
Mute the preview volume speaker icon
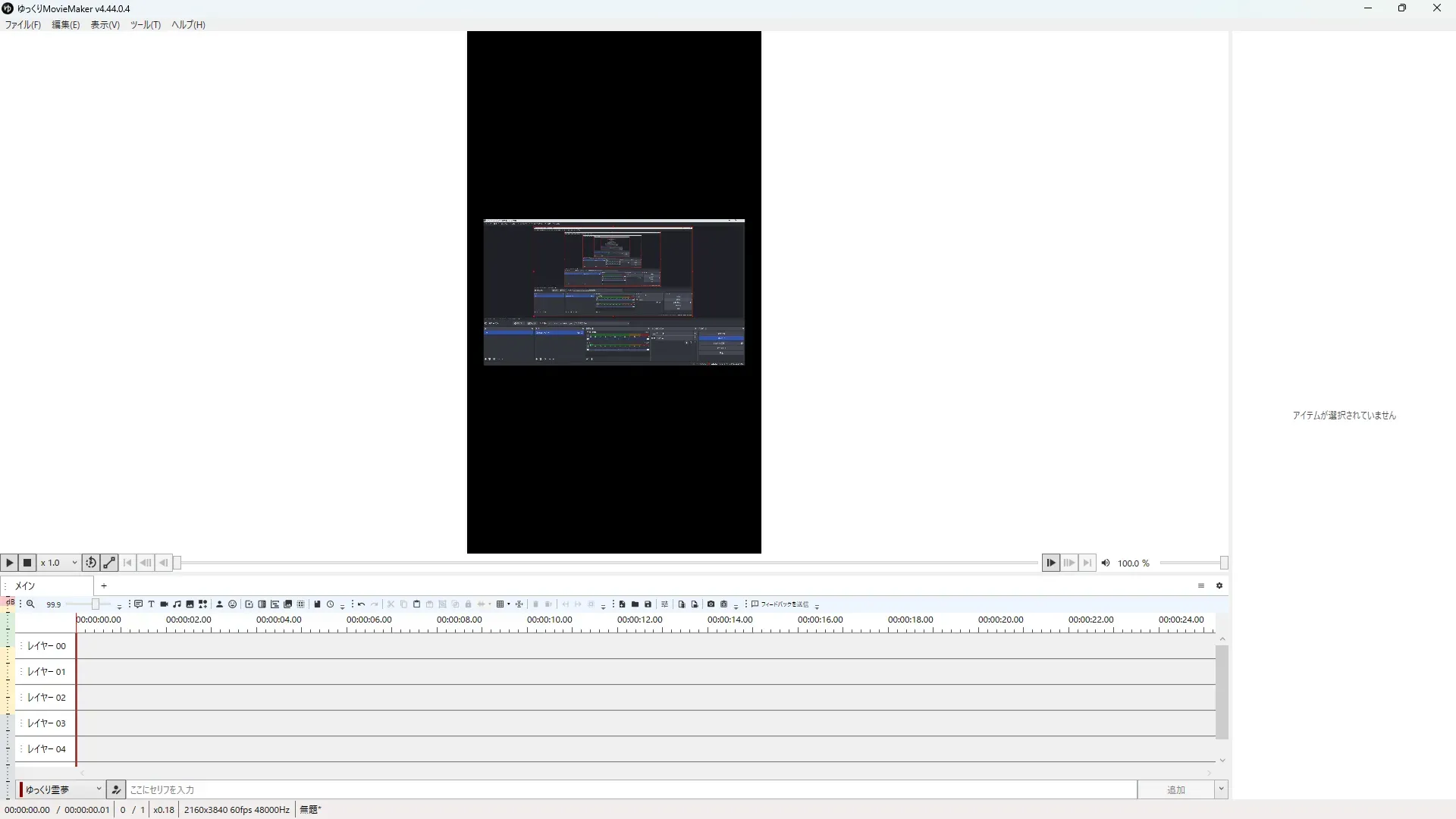pyautogui.click(x=1106, y=563)
